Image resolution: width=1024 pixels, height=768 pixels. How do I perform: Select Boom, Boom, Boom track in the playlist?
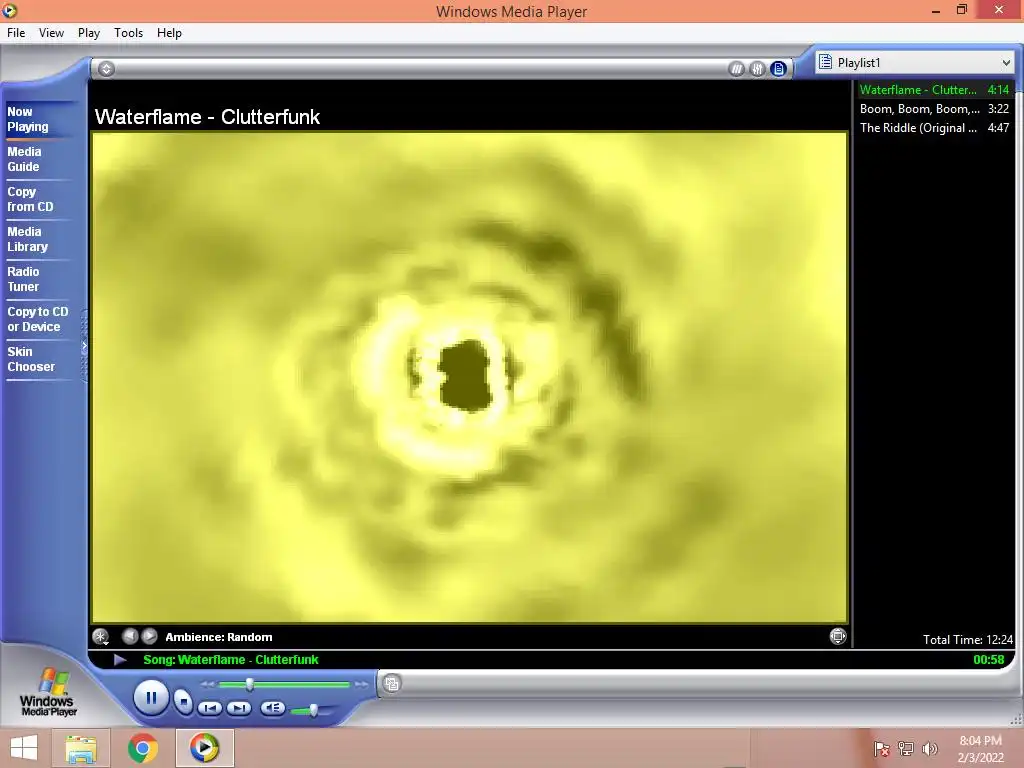(935, 108)
